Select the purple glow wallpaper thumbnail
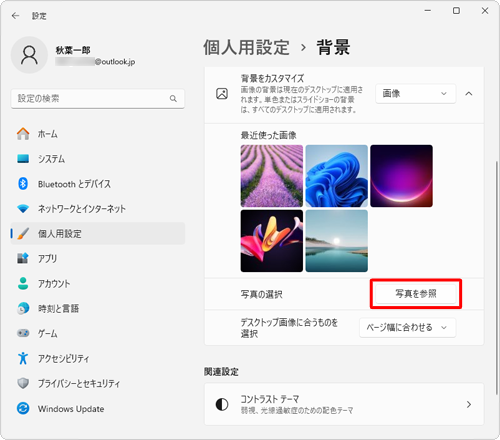The image size is (500, 440). pyautogui.click(x=401, y=176)
